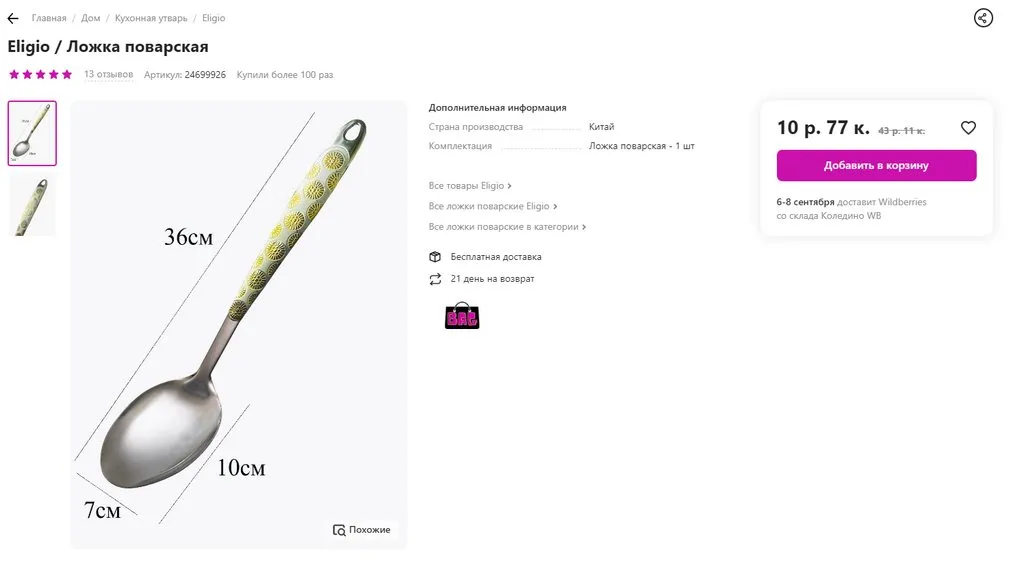Image resolution: width=1024 pixels, height=578 pixels.
Task: Click the five-star rating
Action: 41,75
